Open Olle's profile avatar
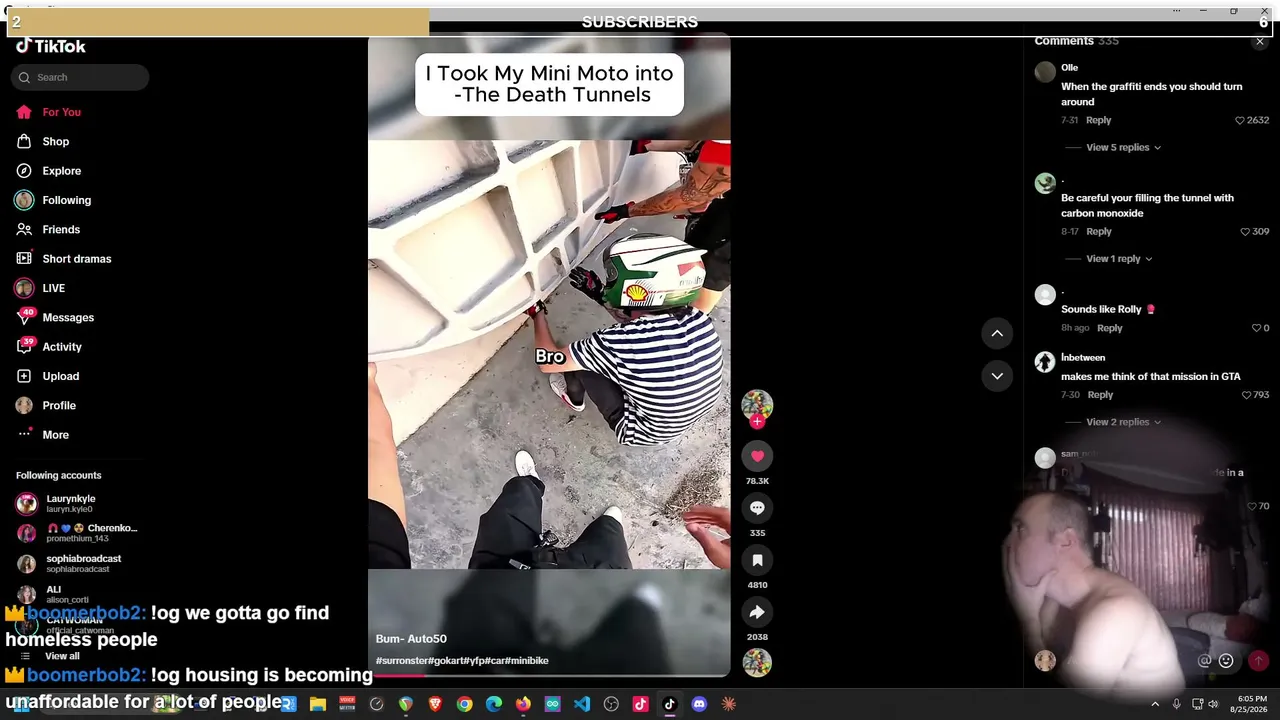Image resolution: width=1280 pixels, height=720 pixels. (1045, 72)
